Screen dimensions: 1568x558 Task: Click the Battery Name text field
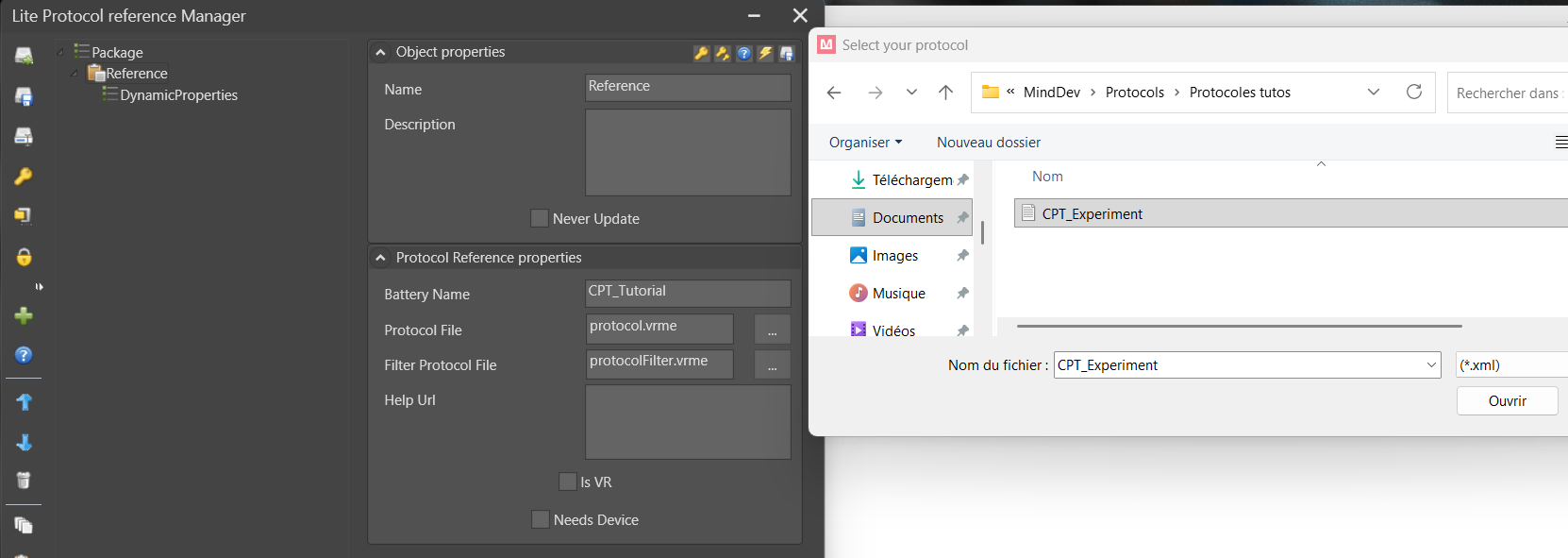(x=688, y=293)
